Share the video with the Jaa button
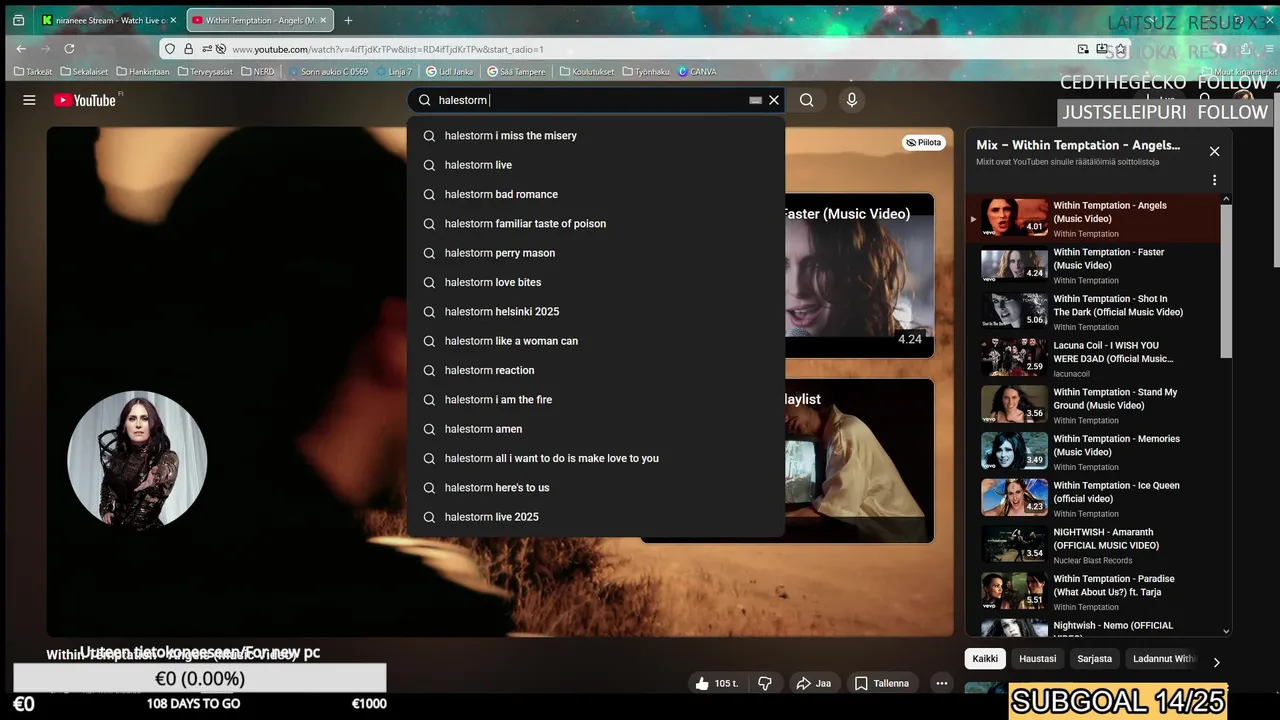 [x=813, y=684]
